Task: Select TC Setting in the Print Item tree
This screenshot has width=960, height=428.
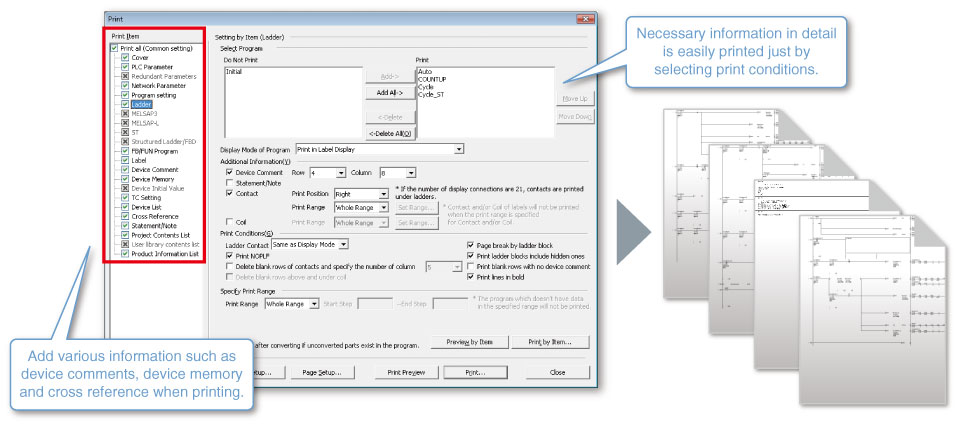Action: click(146, 198)
